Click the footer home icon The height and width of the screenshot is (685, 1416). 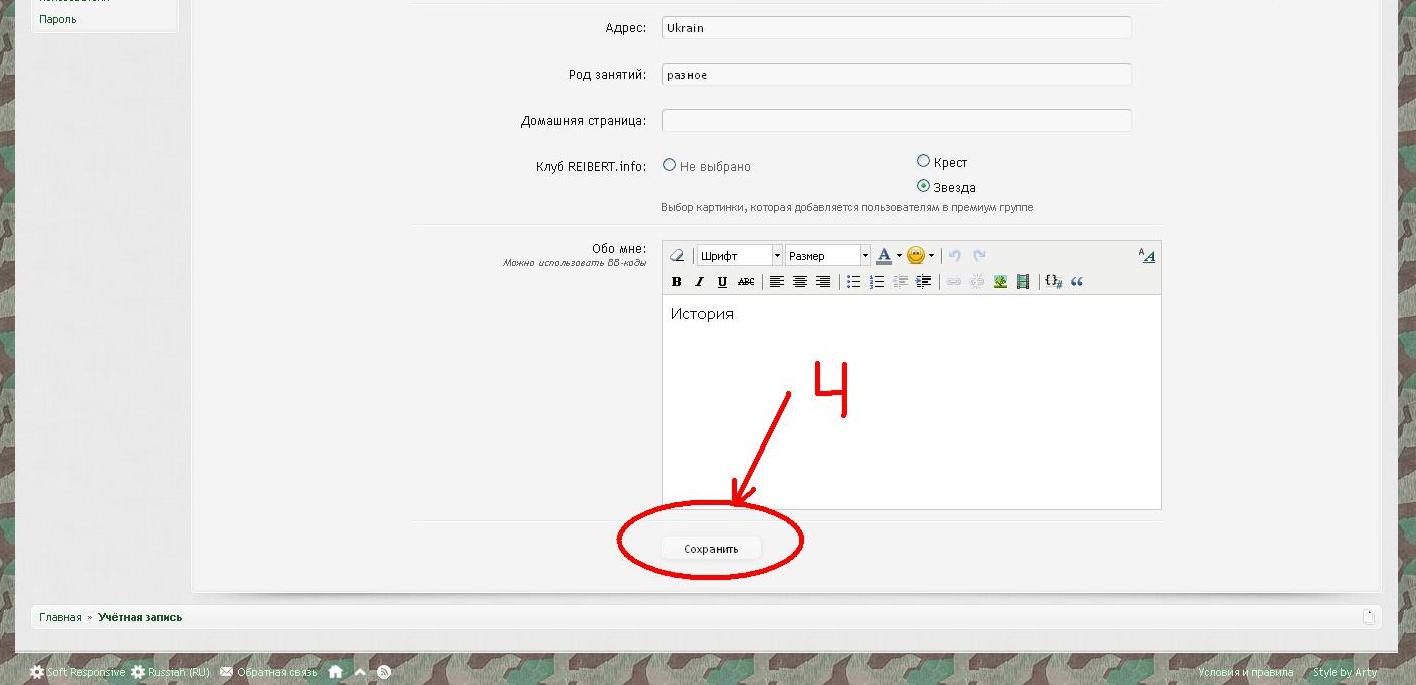336,672
